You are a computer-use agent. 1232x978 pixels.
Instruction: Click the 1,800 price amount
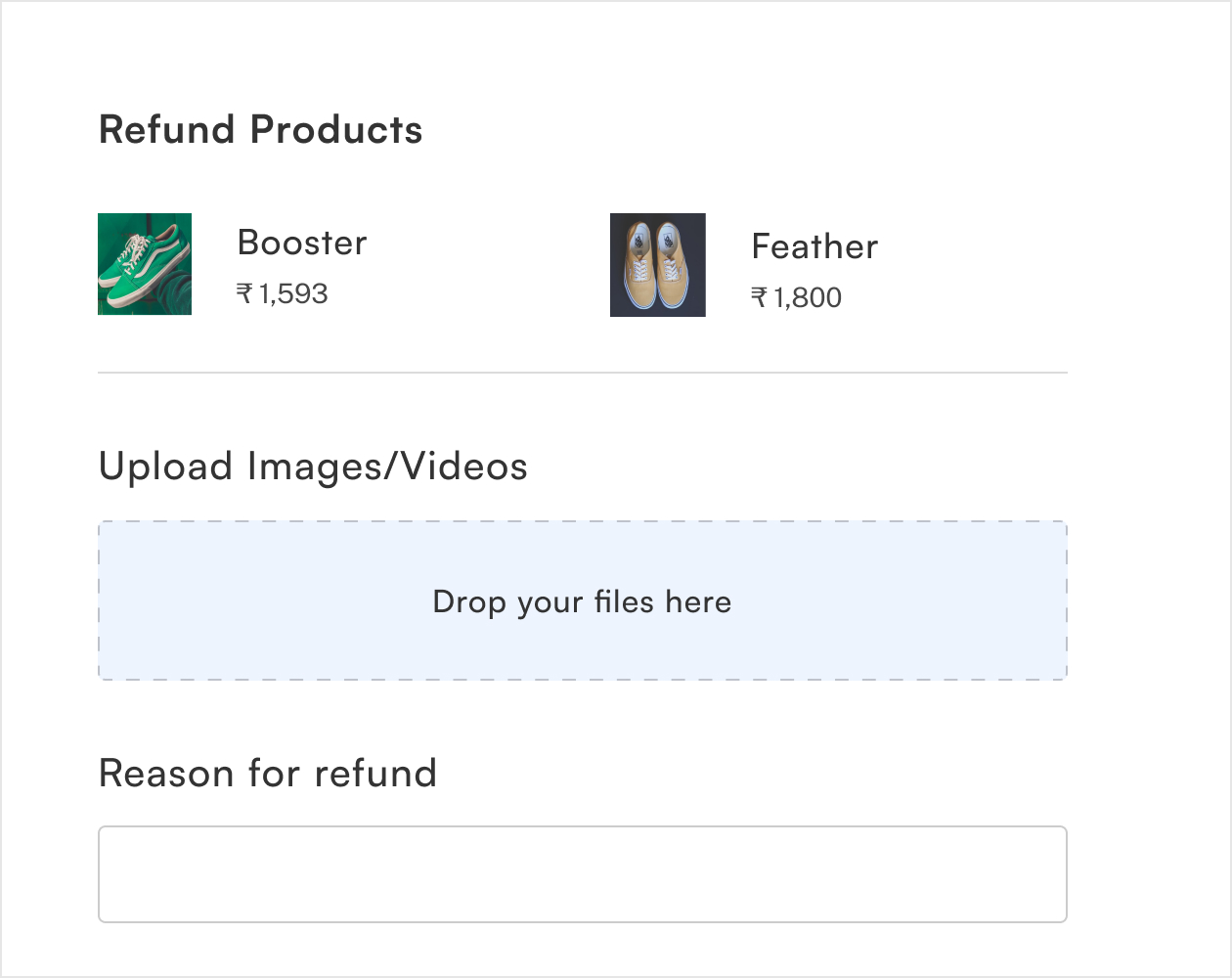pyautogui.click(x=808, y=297)
